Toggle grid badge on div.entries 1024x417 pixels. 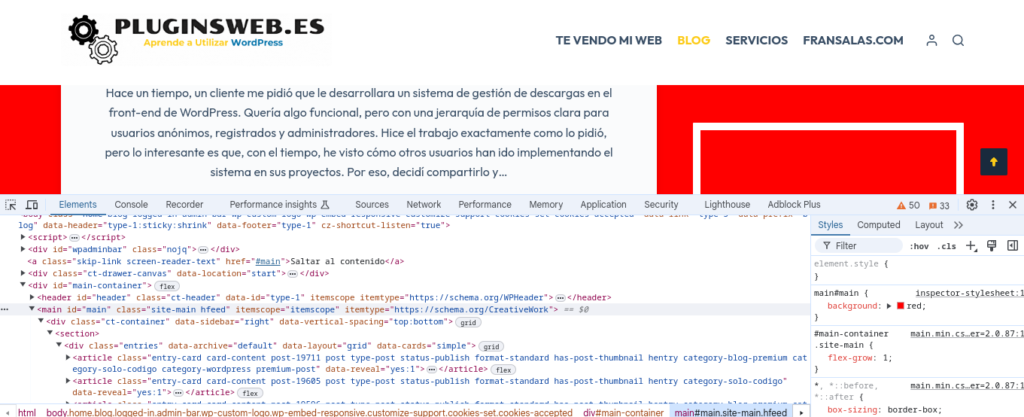(491, 347)
